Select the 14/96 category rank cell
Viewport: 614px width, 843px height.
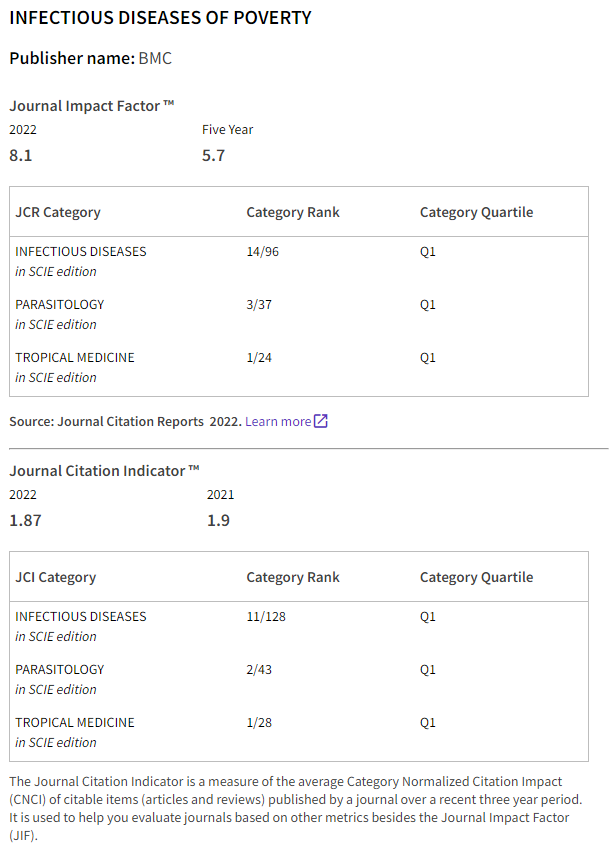pyautogui.click(x=263, y=251)
